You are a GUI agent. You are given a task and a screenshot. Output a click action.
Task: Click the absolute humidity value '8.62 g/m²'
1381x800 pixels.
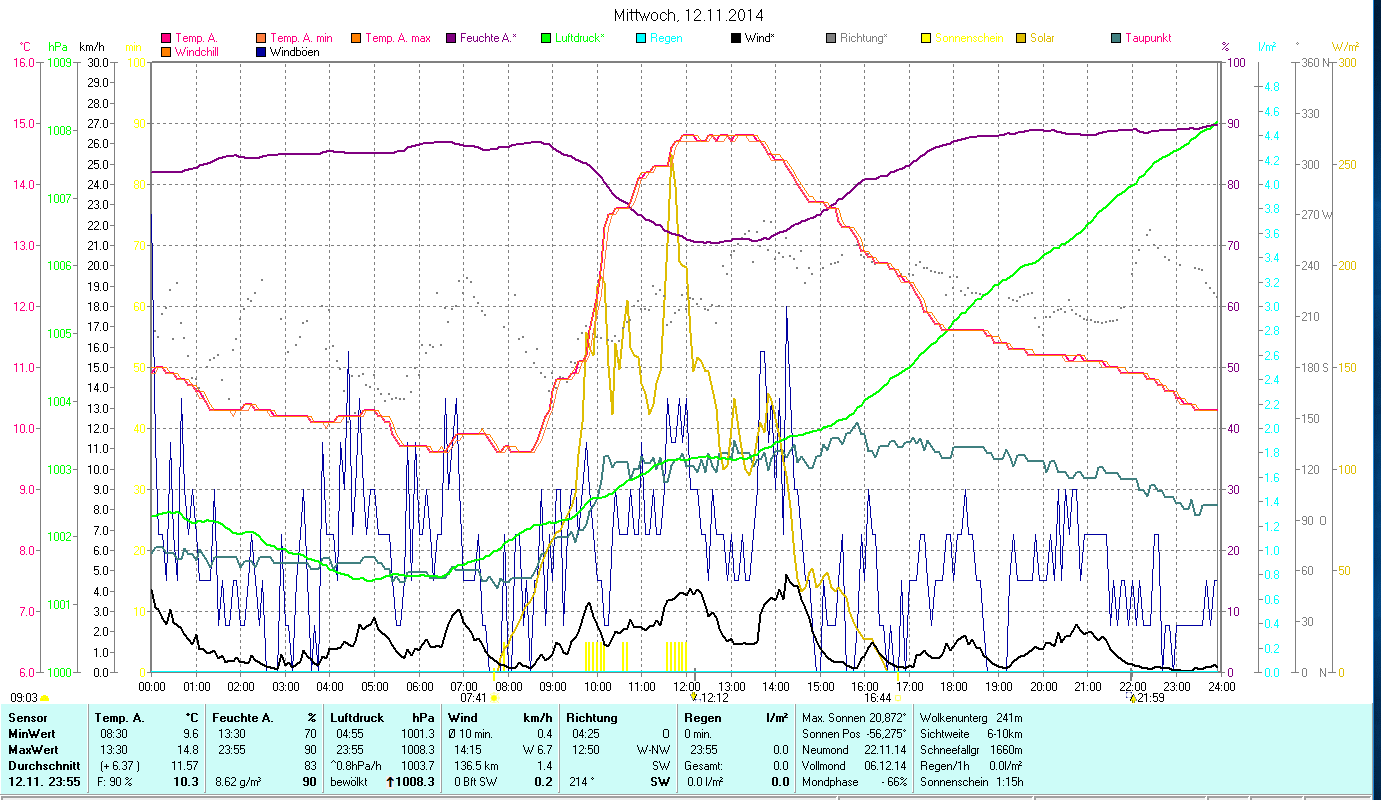tap(239, 782)
